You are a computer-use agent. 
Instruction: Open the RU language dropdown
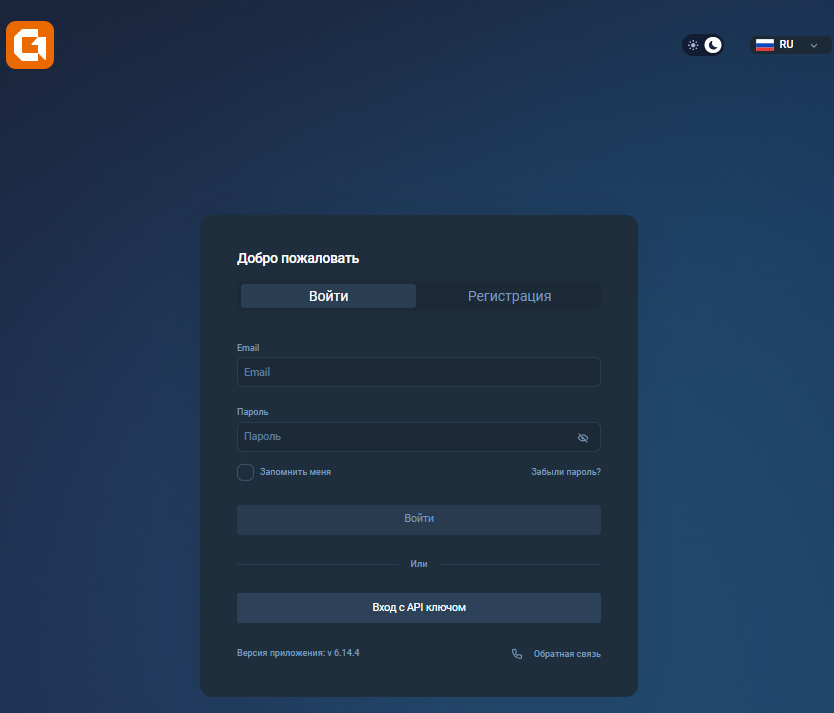tap(790, 45)
